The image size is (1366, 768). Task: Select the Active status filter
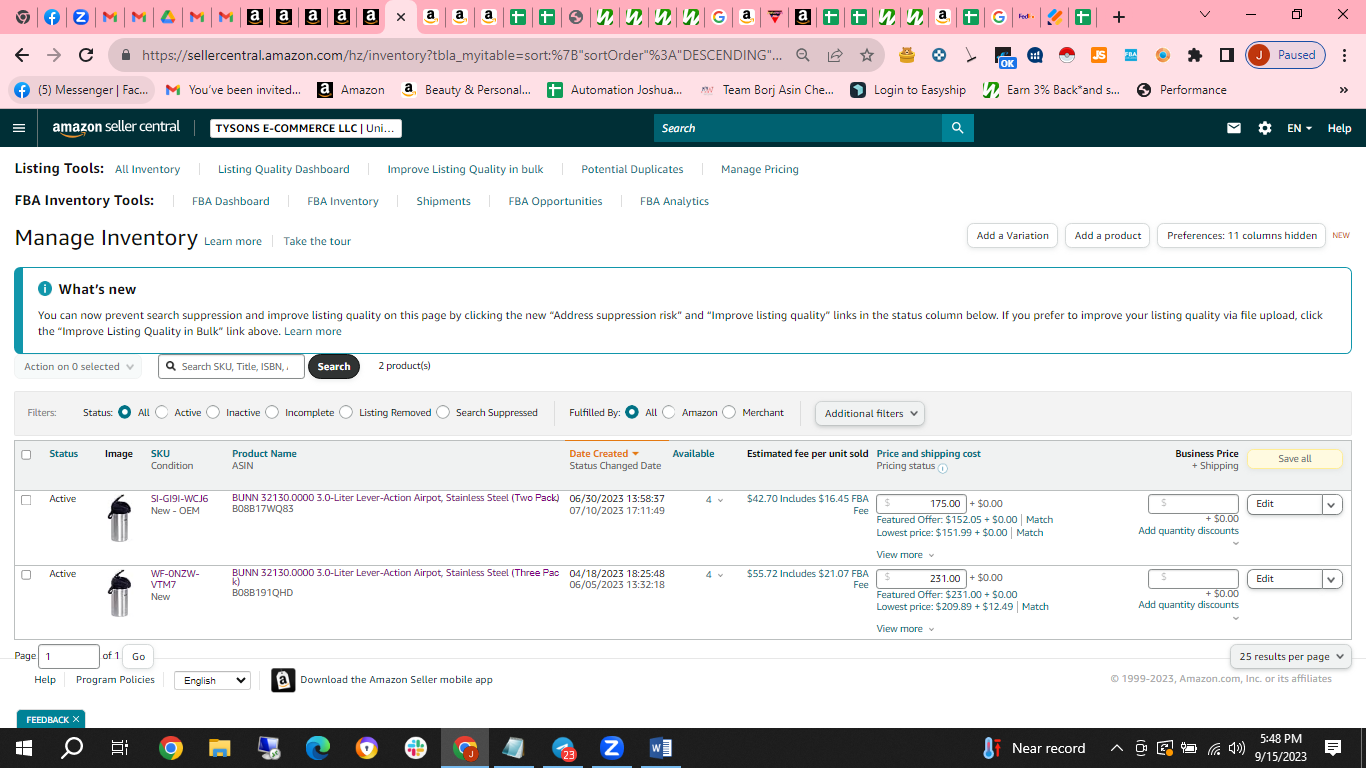pos(163,412)
